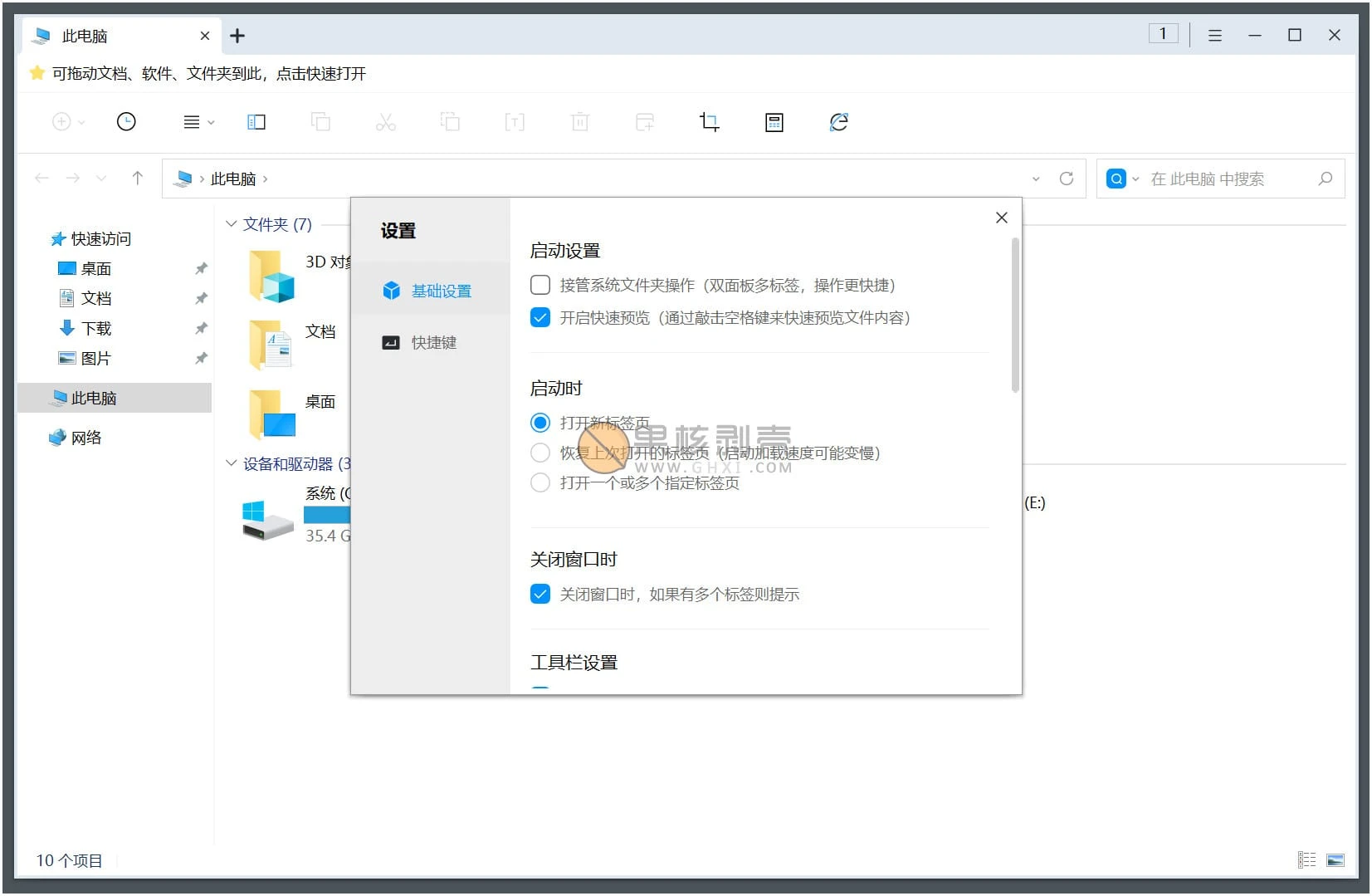Viewport: 1372px width, 896px height.
Task: Open the history clock icon in toolbar
Action: pyautogui.click(x=126, y=122)
